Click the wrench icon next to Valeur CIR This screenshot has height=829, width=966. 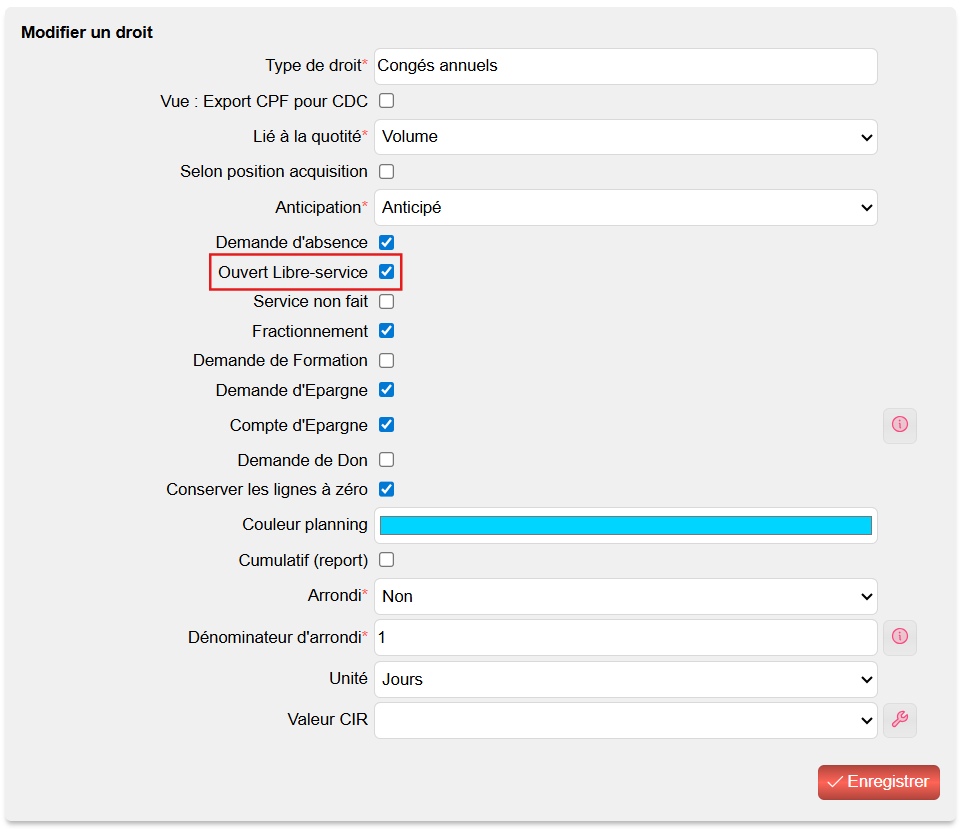pyautogui.click(x=899, y=720)
